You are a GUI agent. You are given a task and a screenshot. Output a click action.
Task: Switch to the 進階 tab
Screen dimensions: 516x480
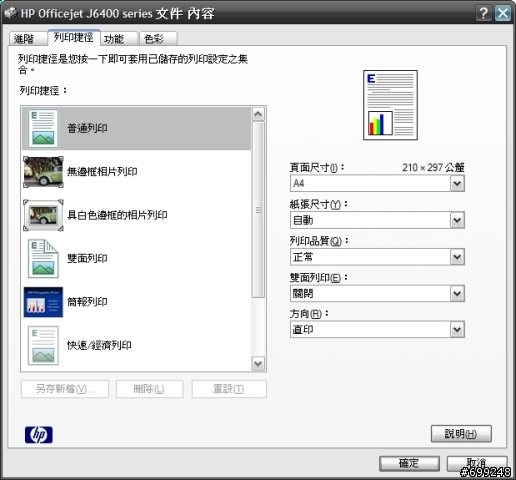(x=28, y=39)
